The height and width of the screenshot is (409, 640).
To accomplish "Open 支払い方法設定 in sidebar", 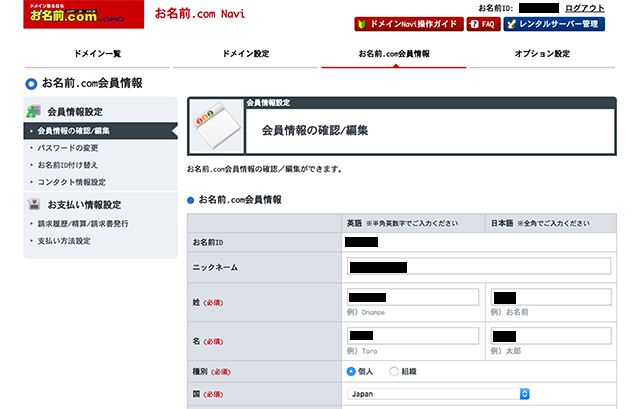I will point(64,241).
